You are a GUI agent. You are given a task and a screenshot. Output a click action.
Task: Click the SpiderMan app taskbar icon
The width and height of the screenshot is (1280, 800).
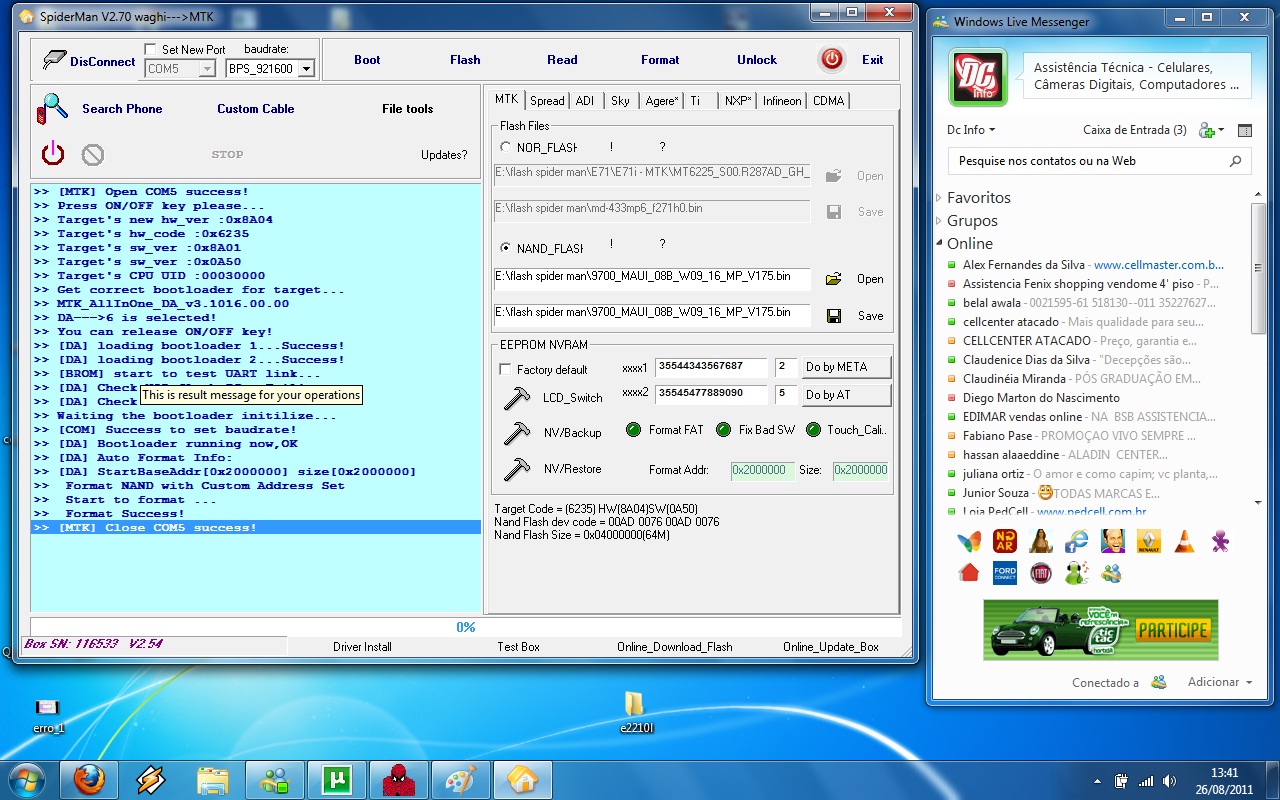[398, 778]
